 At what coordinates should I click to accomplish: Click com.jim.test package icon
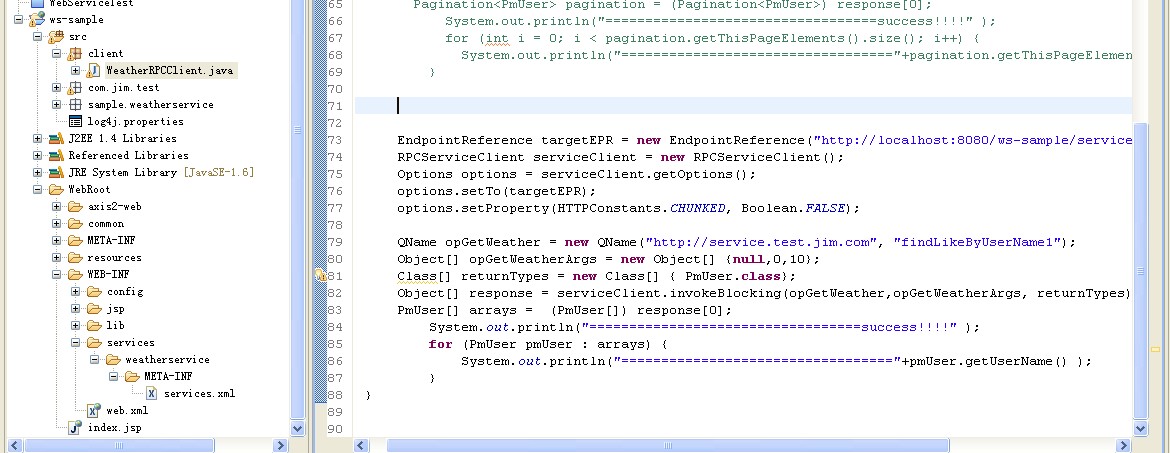click(75, 87)
